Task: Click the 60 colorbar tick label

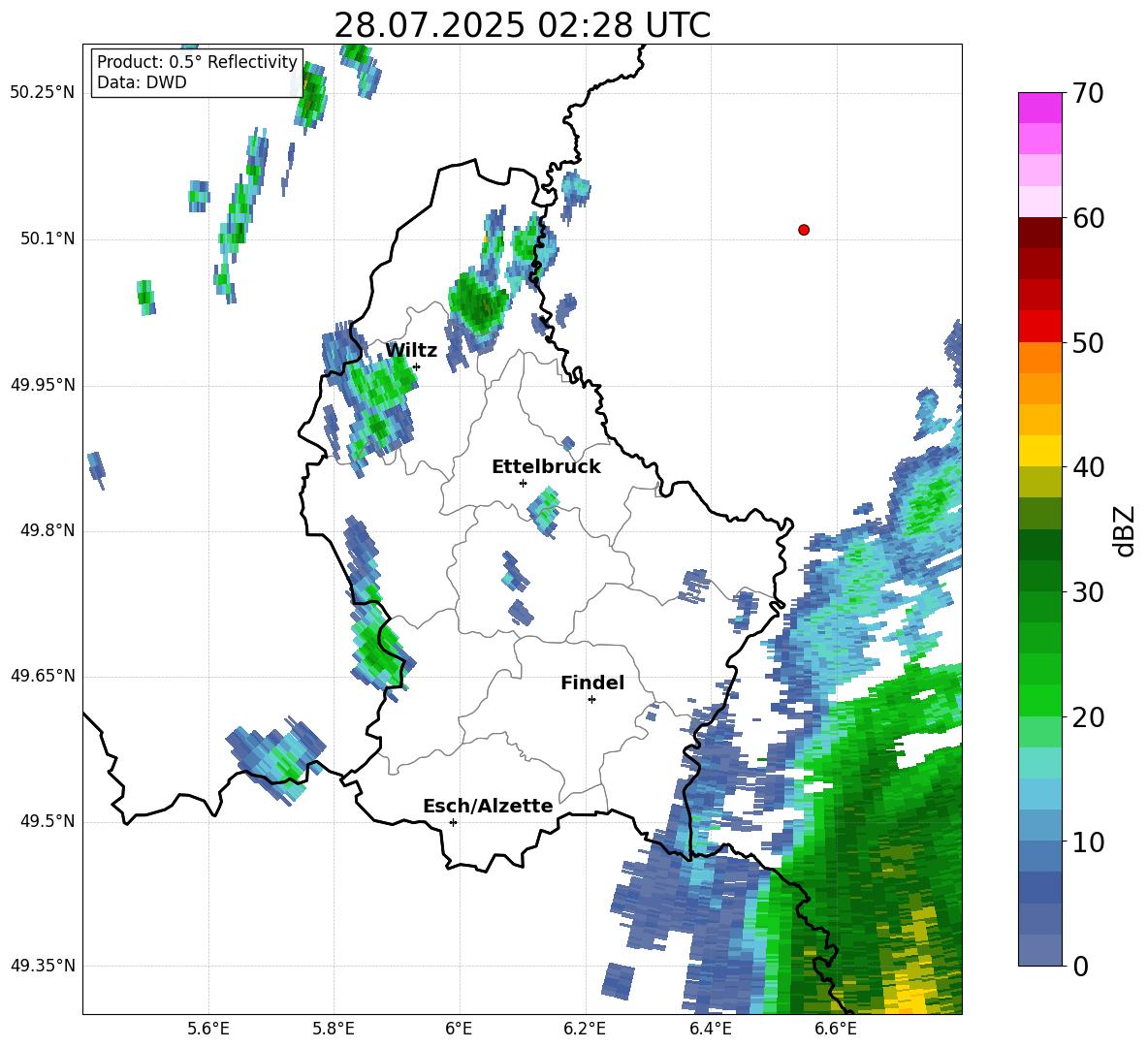Action: point(1087,218)
